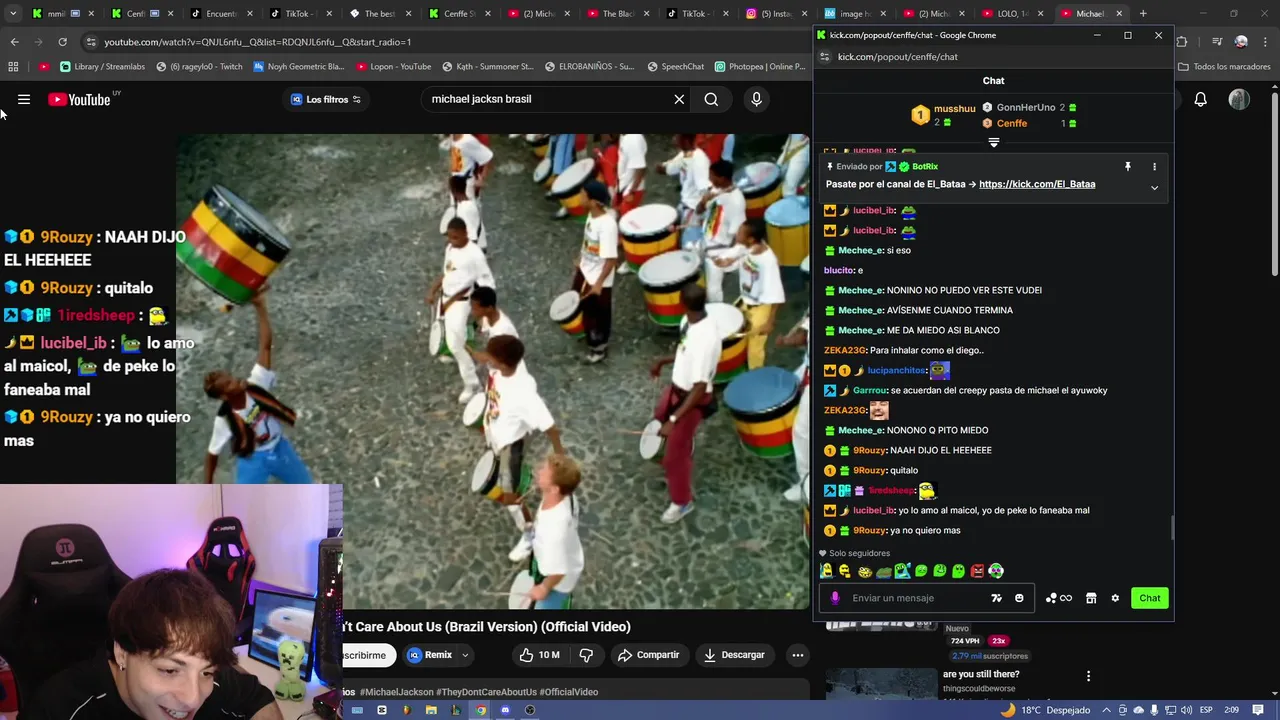The width and height of the screenshot is (1280, 720).
Task: Open the Kick emoji picker
Action: click(1019, 598)
